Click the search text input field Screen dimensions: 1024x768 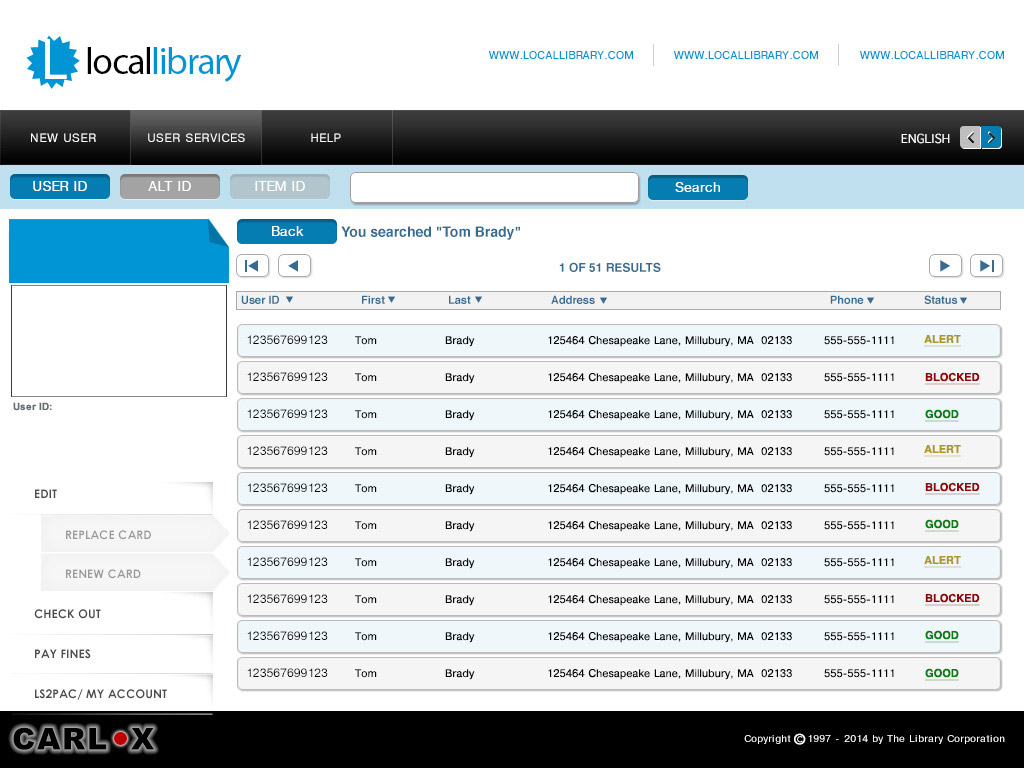[494, 188]
